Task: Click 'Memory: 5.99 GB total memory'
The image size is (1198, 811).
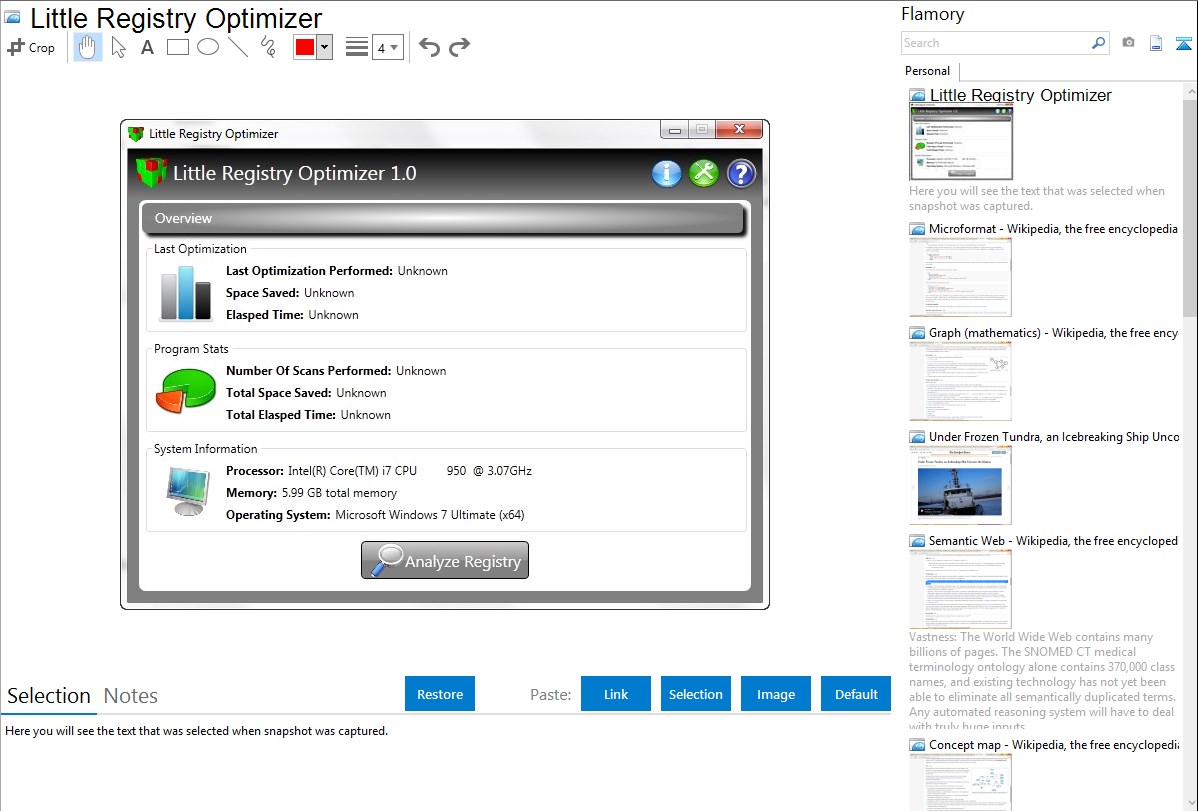Action: coord(311,493)
